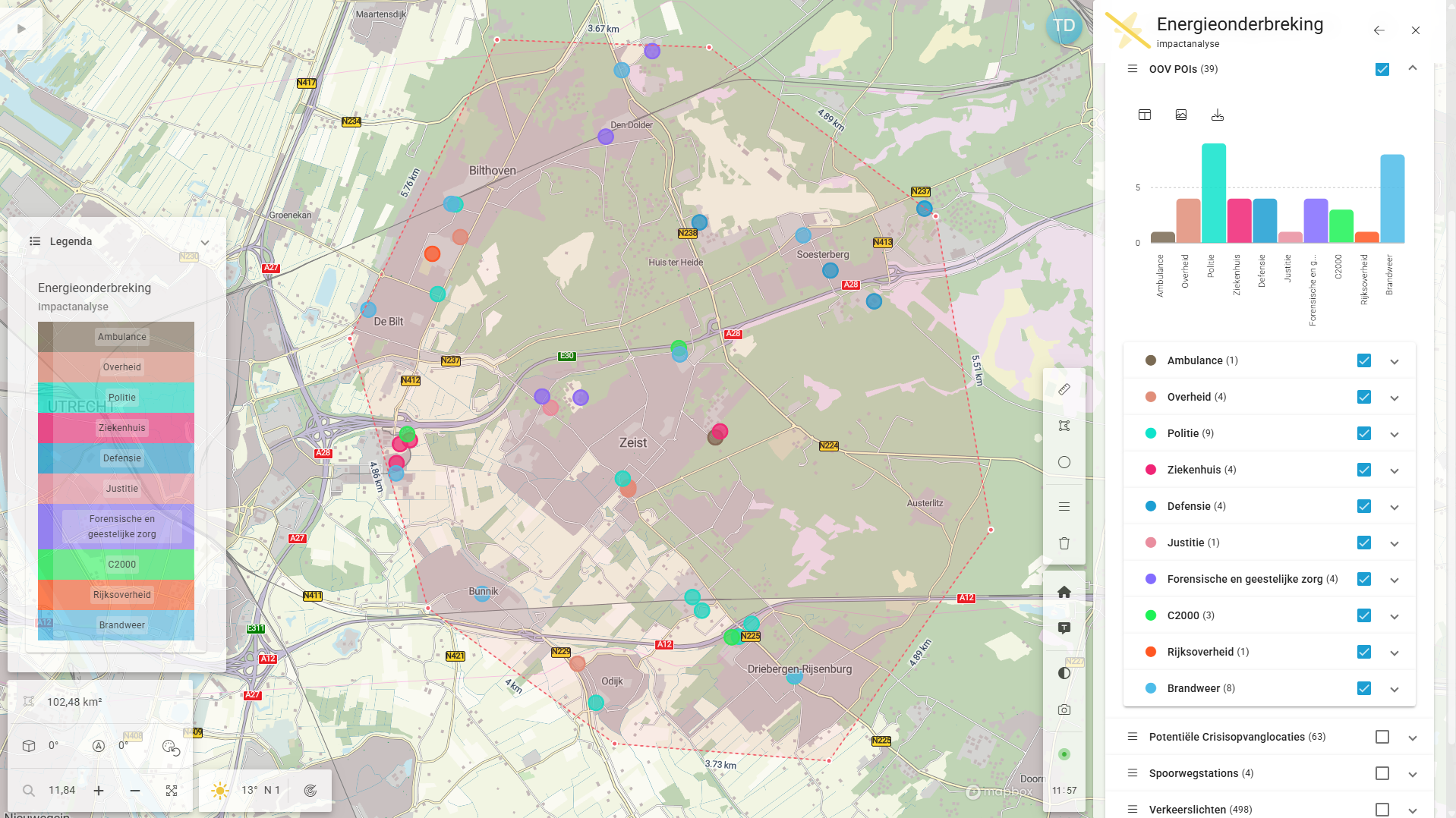1456x818 pixels.
Task: Go back using the panel arrow
Action: click(1379, 30)
